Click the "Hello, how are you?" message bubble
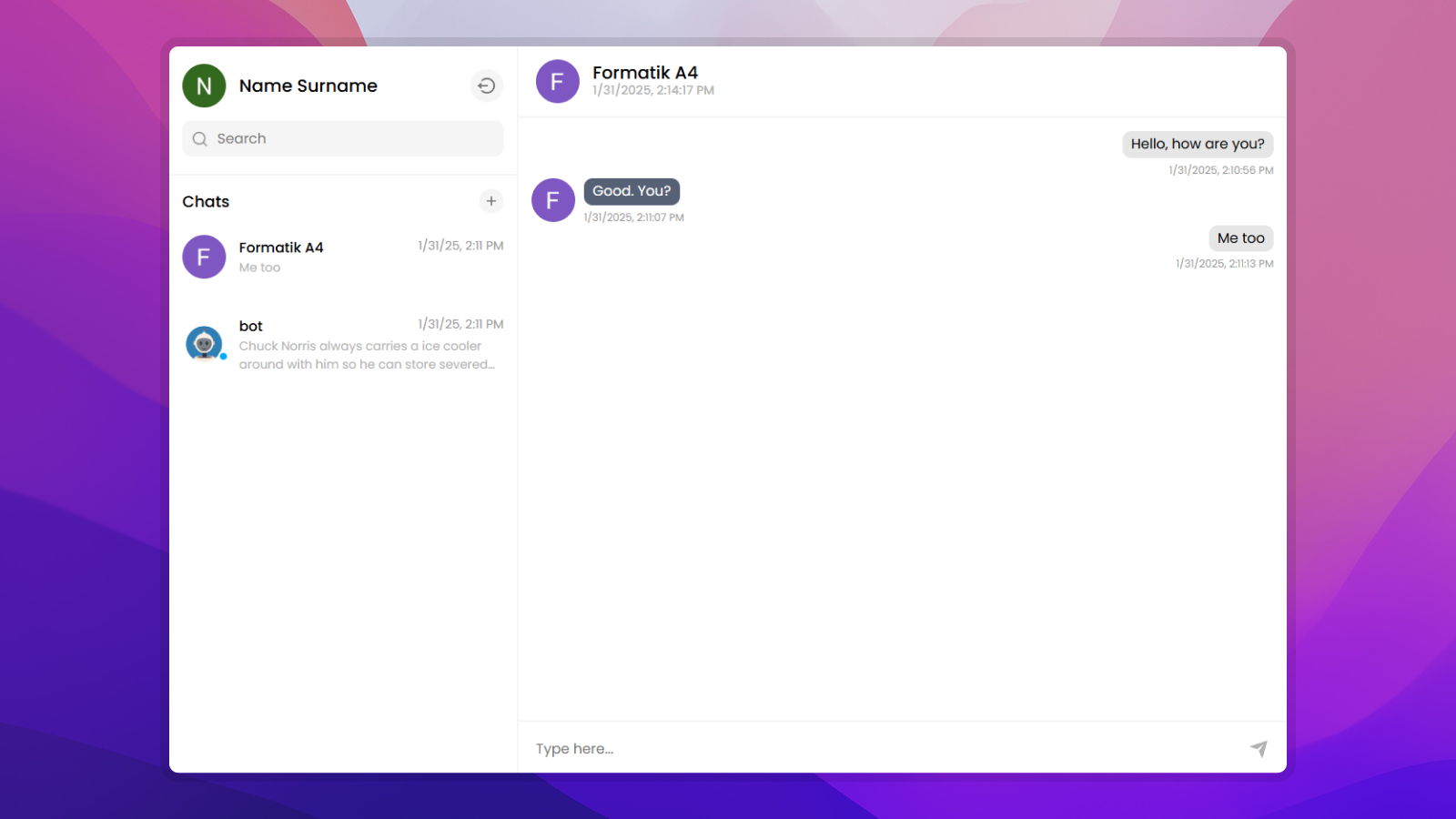Screen dimensions: 1456x819 (x=1198, y=144)
